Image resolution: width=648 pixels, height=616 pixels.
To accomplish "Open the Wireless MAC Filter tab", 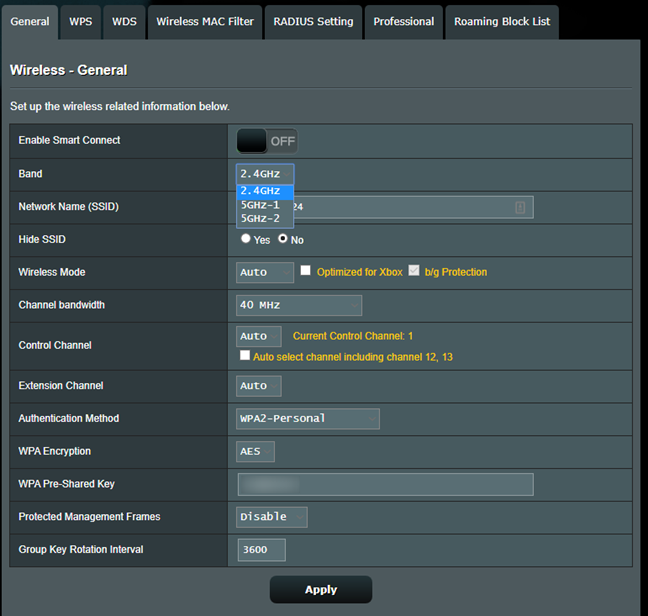I will coord(205,22).
